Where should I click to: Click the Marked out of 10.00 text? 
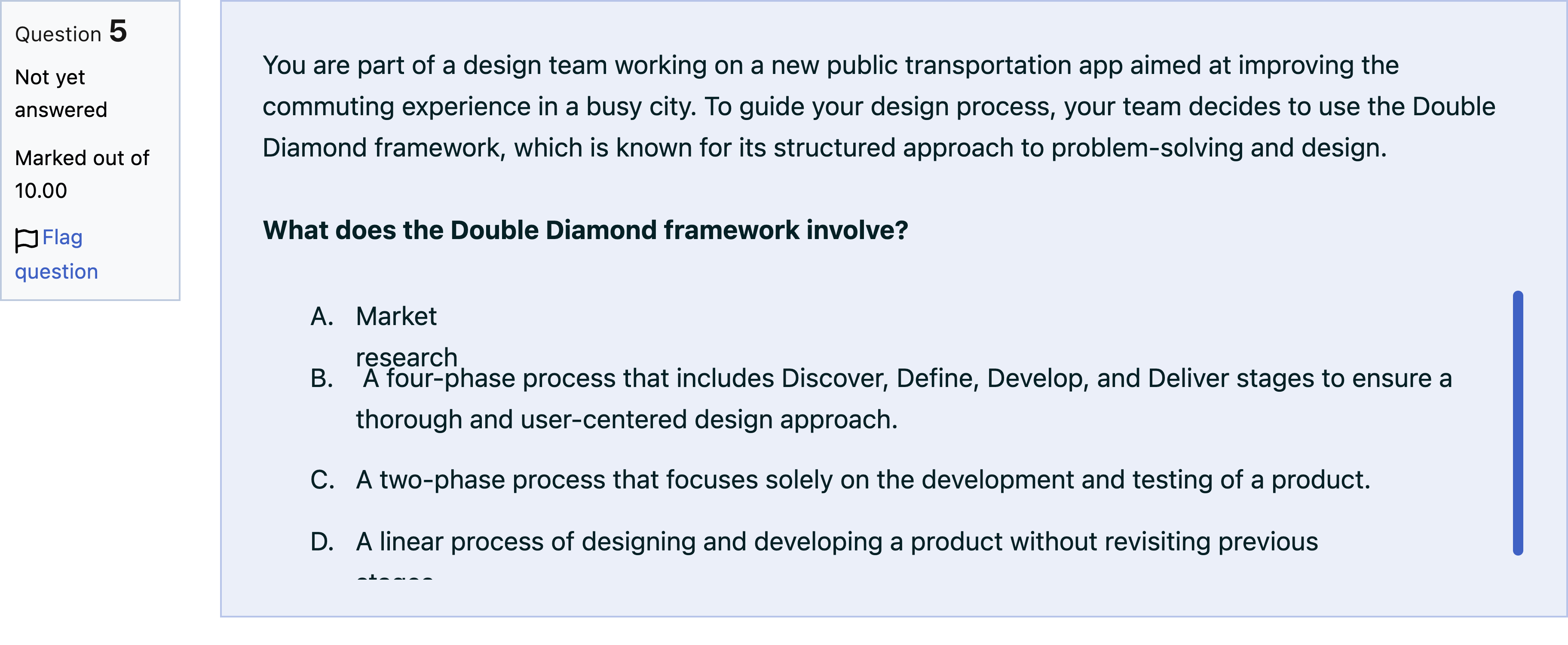coord(82,174)
